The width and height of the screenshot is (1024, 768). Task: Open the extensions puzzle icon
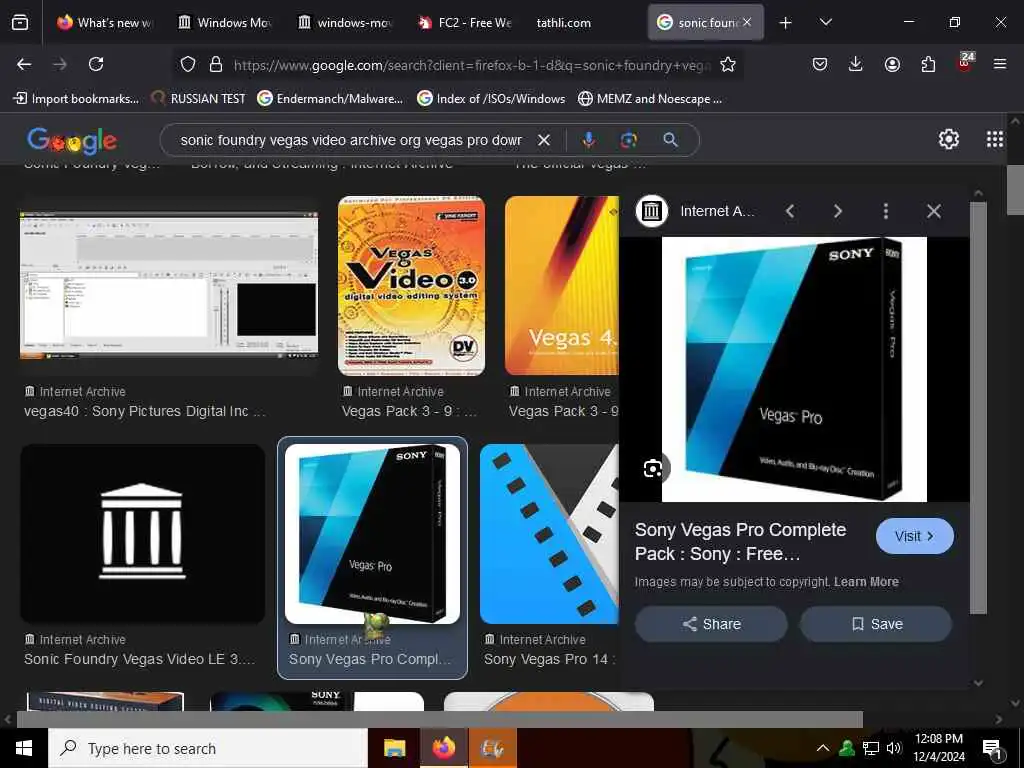(928, 64)
